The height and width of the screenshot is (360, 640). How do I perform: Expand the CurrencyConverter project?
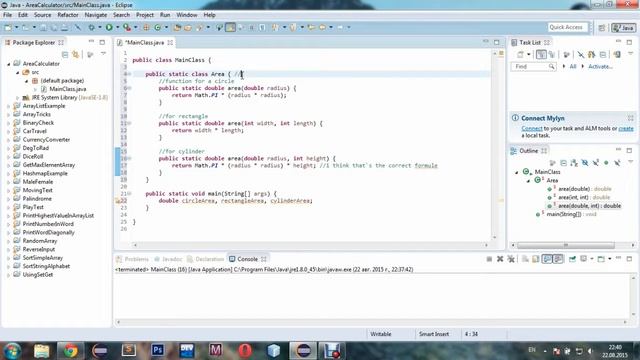pos(9,140)
